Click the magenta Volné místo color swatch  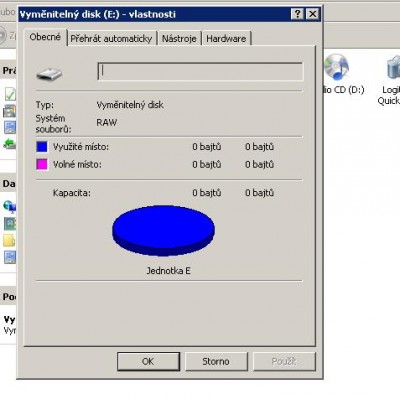42,164
